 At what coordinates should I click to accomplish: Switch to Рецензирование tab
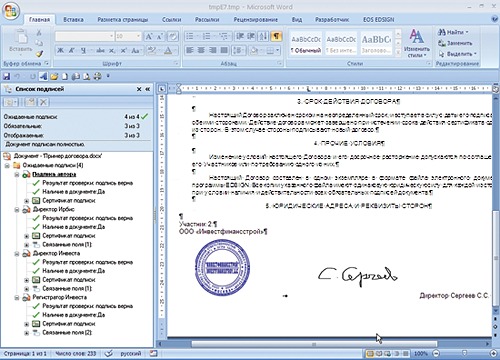(x=255, y=20)
